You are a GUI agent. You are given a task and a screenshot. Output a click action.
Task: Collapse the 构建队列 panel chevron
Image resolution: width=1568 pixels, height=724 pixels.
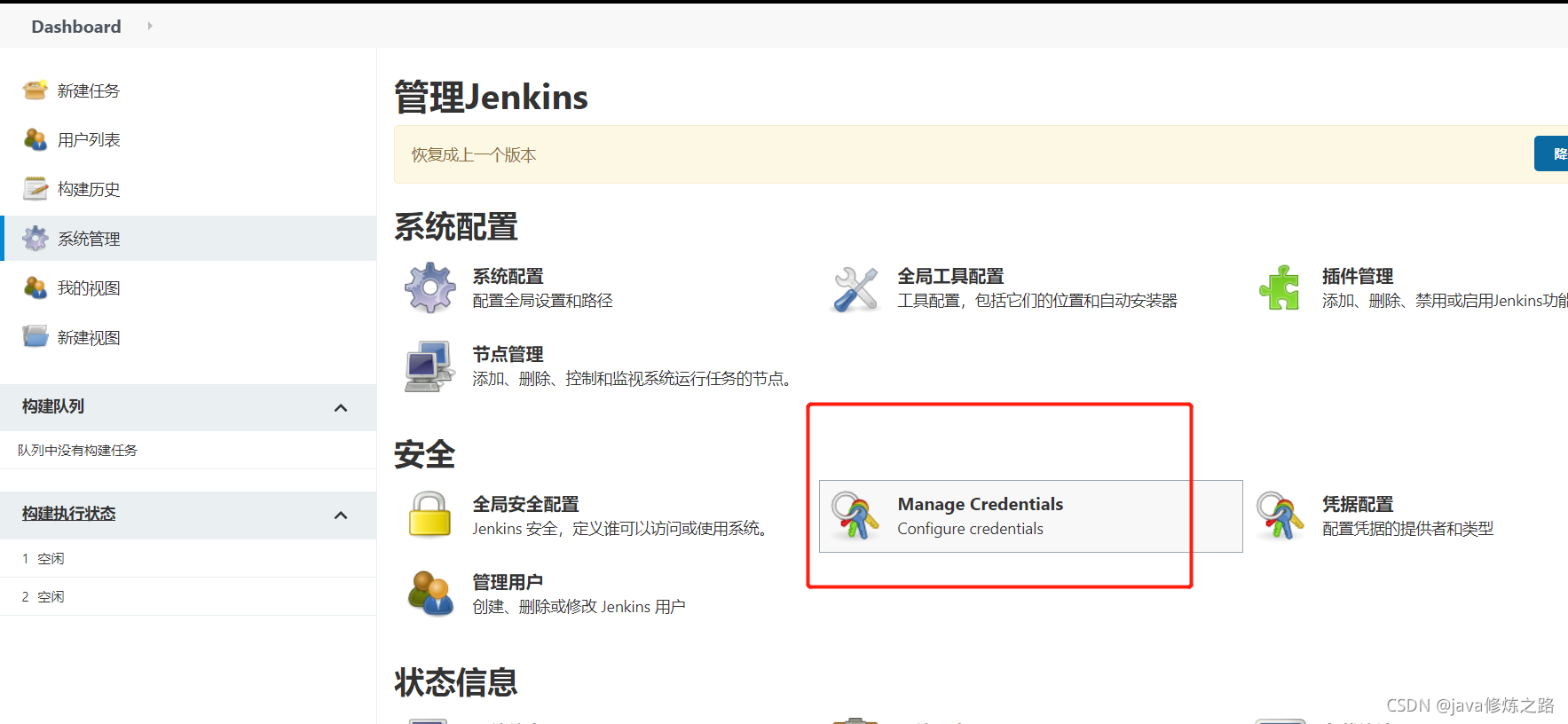click(341, 408)
